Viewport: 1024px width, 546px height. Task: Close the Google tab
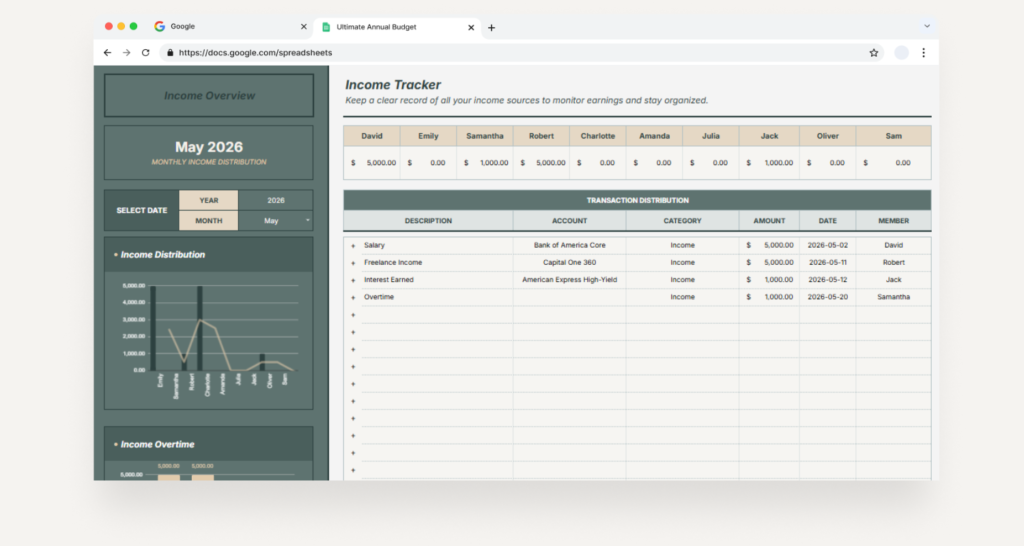click(x=304, y=27)
